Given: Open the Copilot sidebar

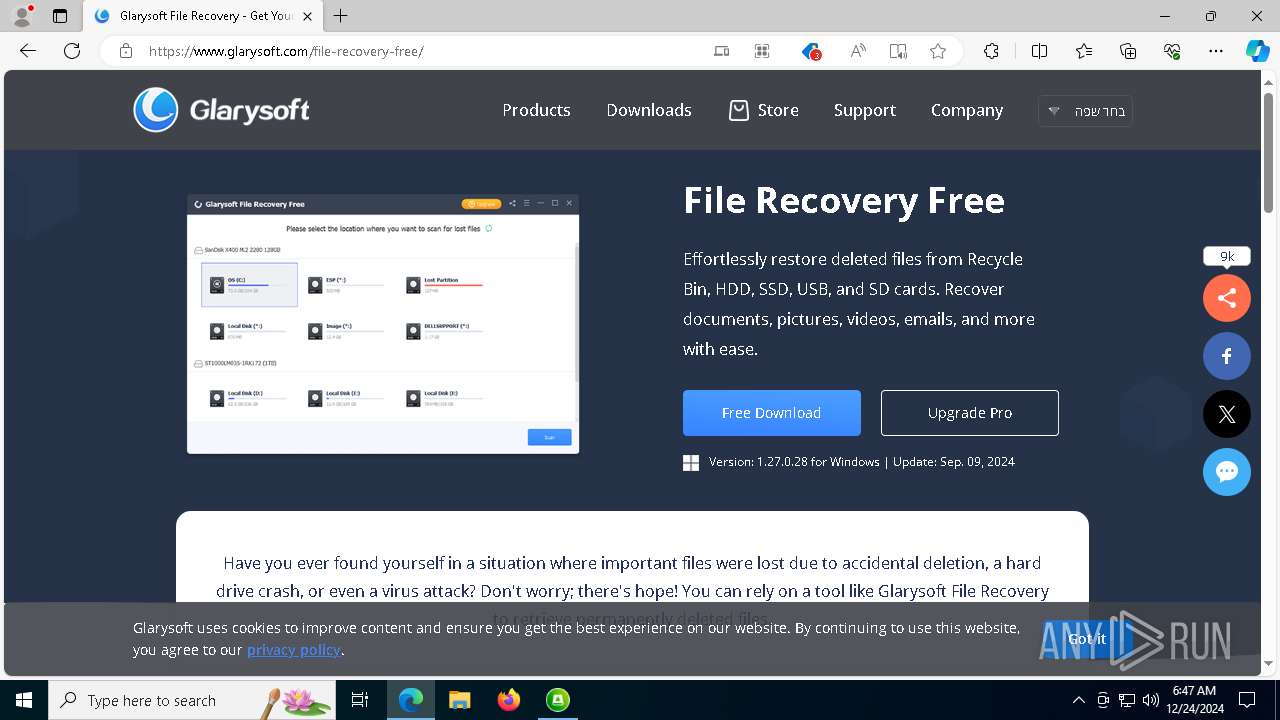Looking at the screenshot, I should tap(1257, 51).
